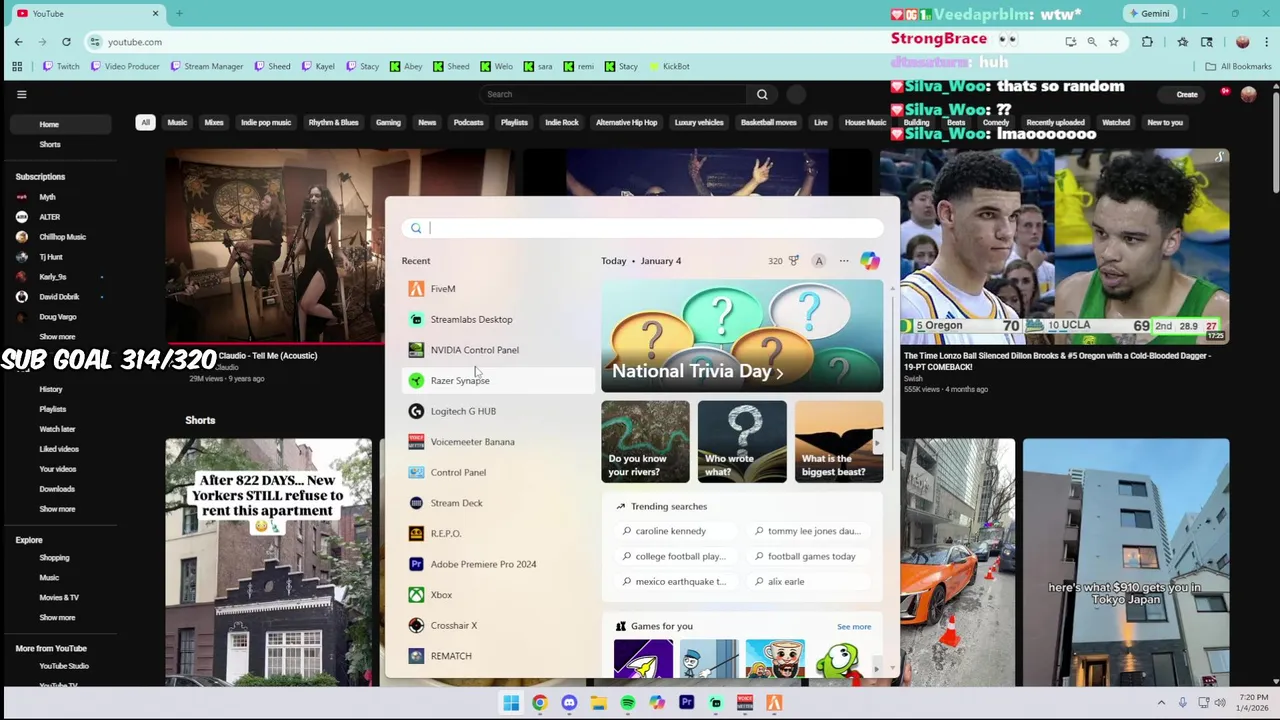Open File Explorer from the taskbar
This screenshot has height=720, width=1280.
(598, 703)
